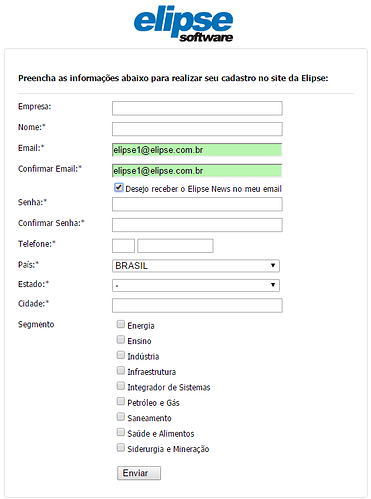Tick the Ensino checkbox

pyautogui.click(x=121, y=340)
